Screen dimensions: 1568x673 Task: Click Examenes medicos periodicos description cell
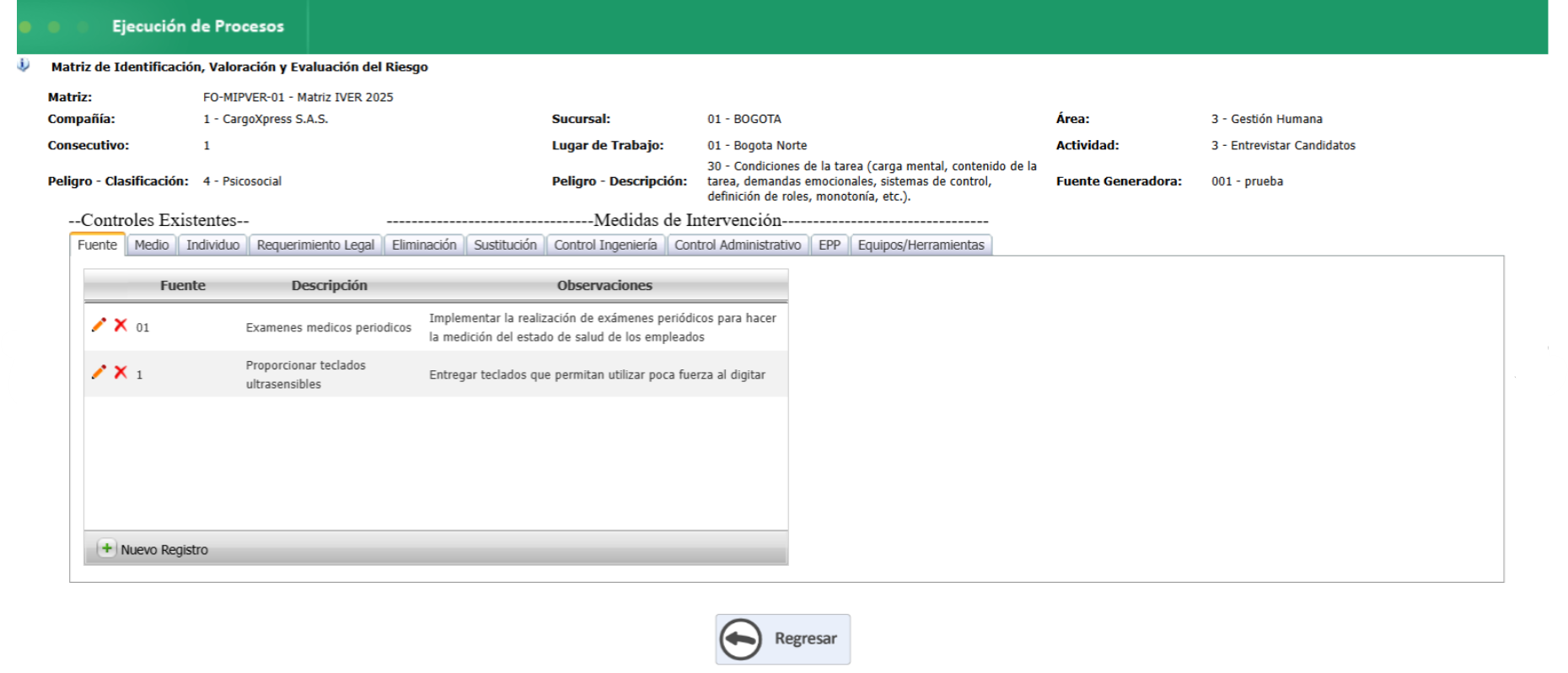coord(329,327)
